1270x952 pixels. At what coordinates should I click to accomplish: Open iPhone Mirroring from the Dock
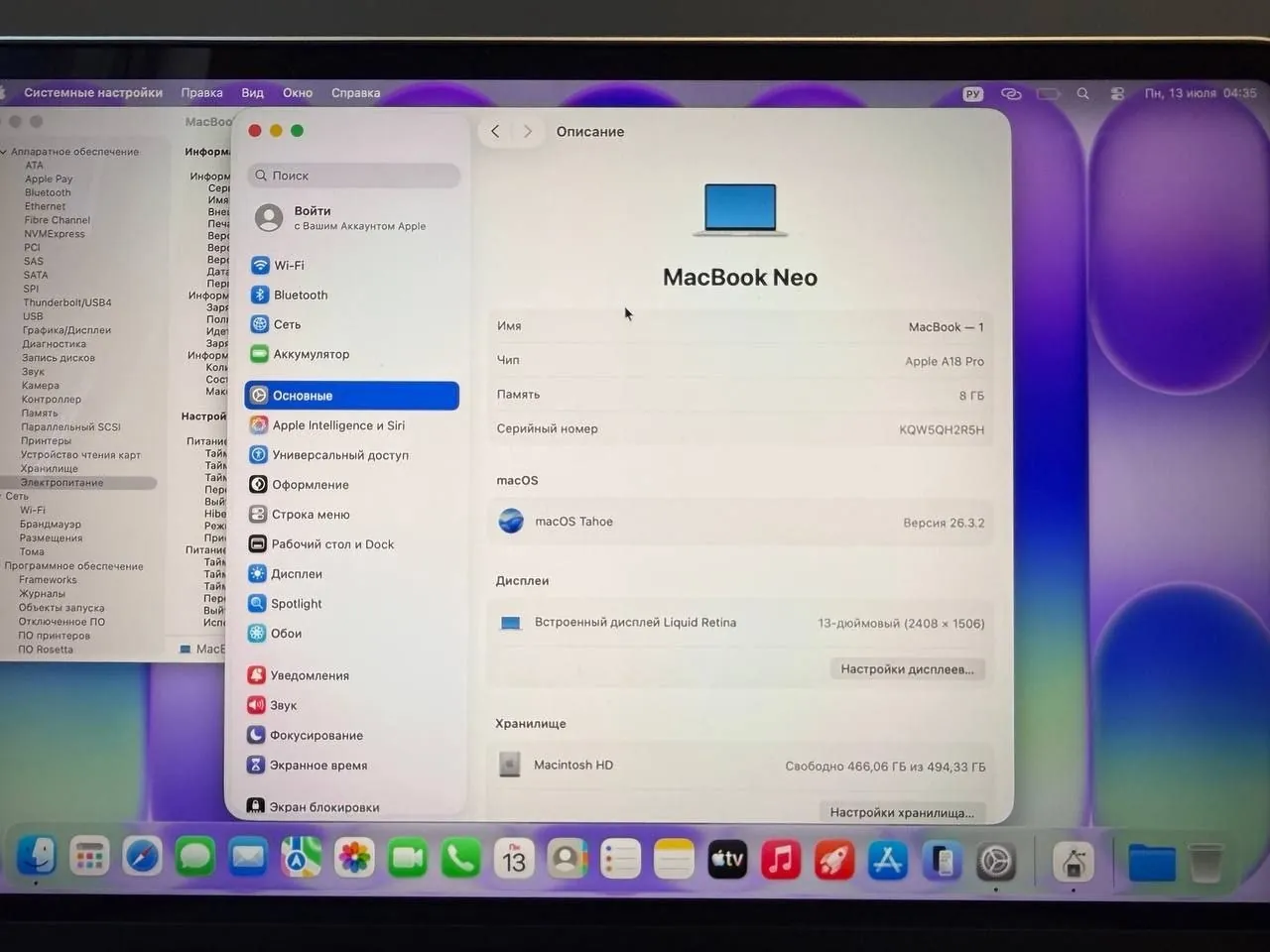pos(942,861)
